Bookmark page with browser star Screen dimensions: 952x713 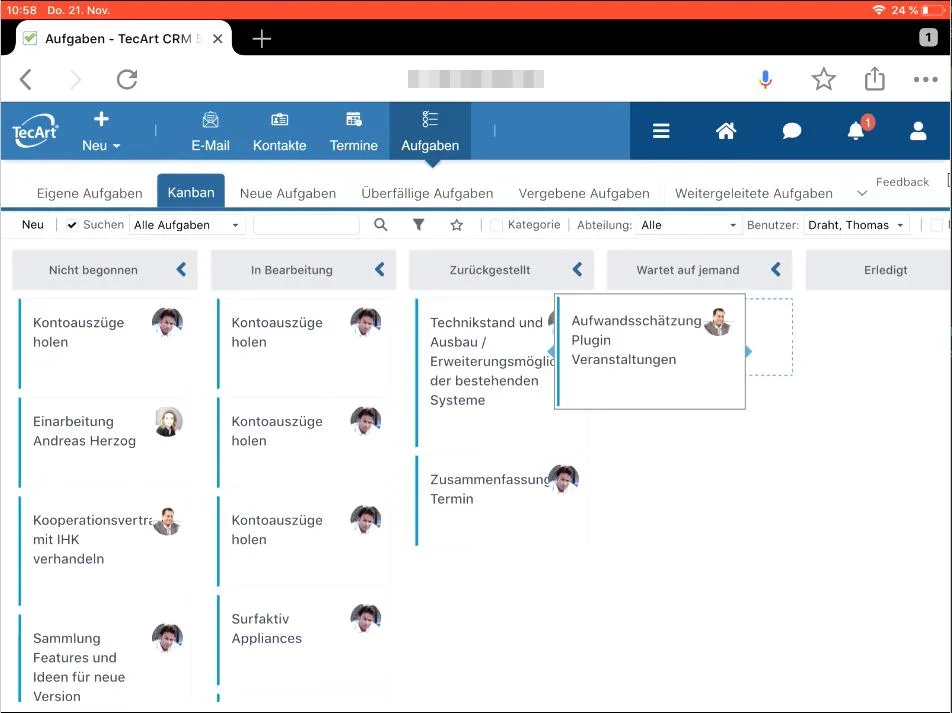pos(823,79)
